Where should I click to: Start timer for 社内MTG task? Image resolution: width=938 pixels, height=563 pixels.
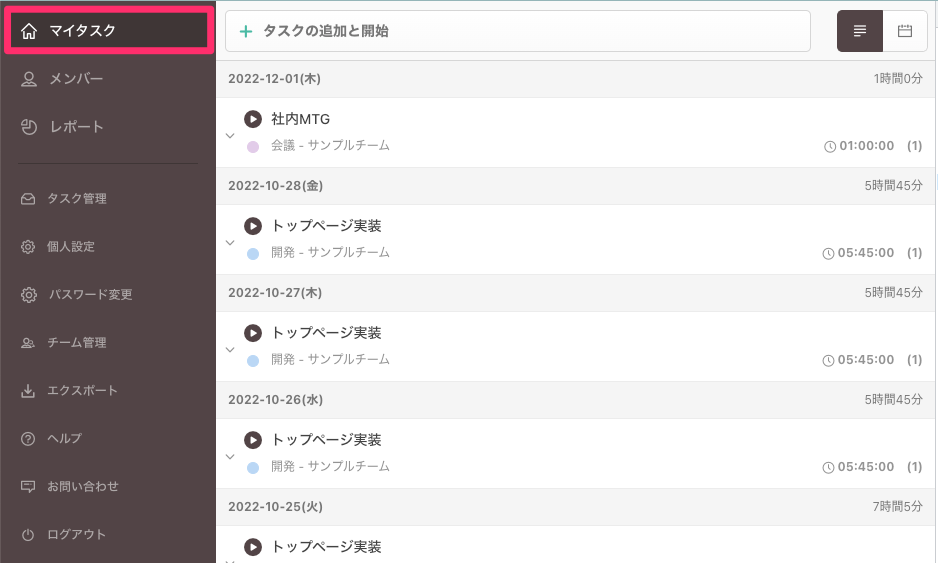click(x=253, y=119)
